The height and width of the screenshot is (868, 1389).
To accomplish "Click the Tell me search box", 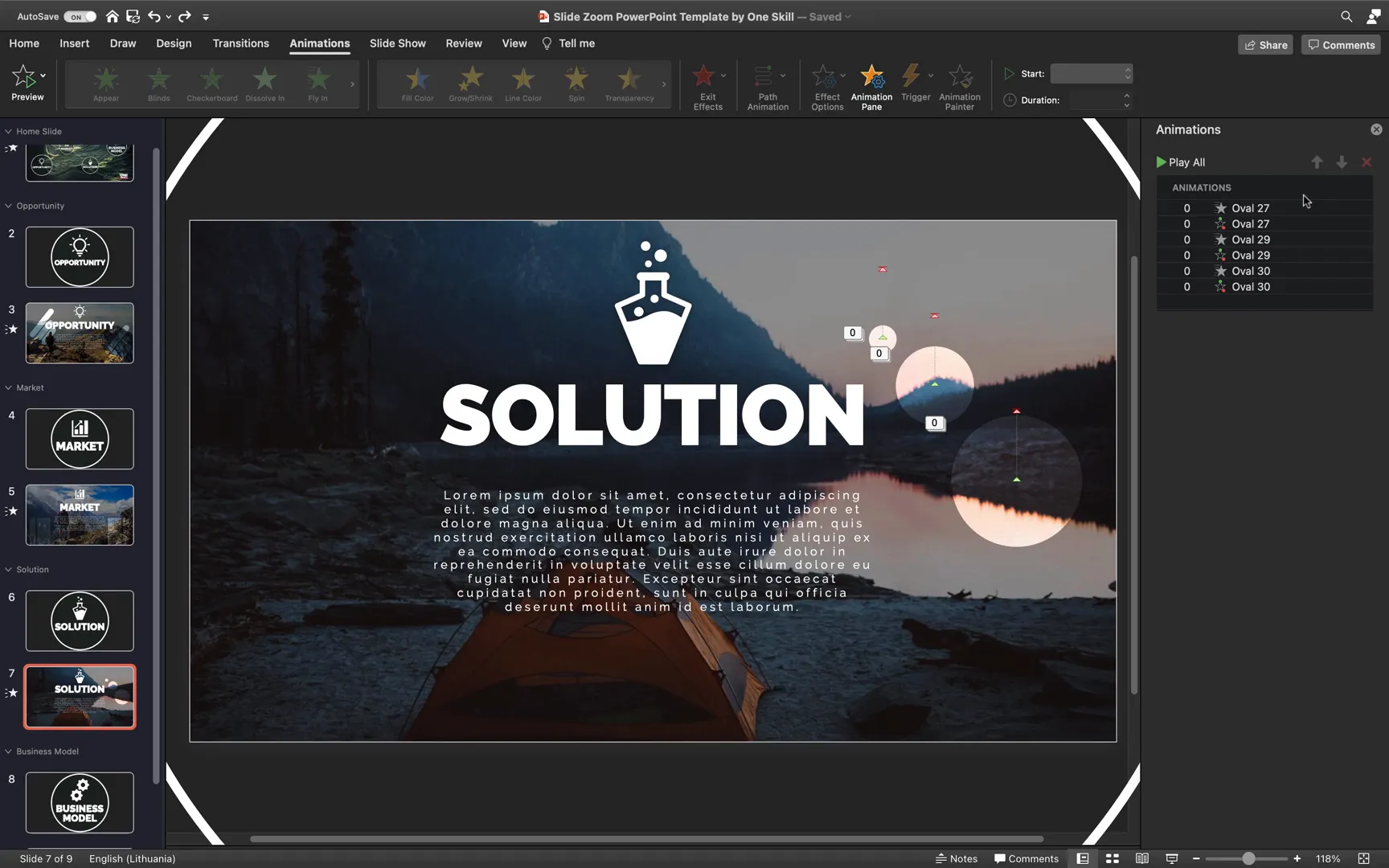I will (569, 43).
